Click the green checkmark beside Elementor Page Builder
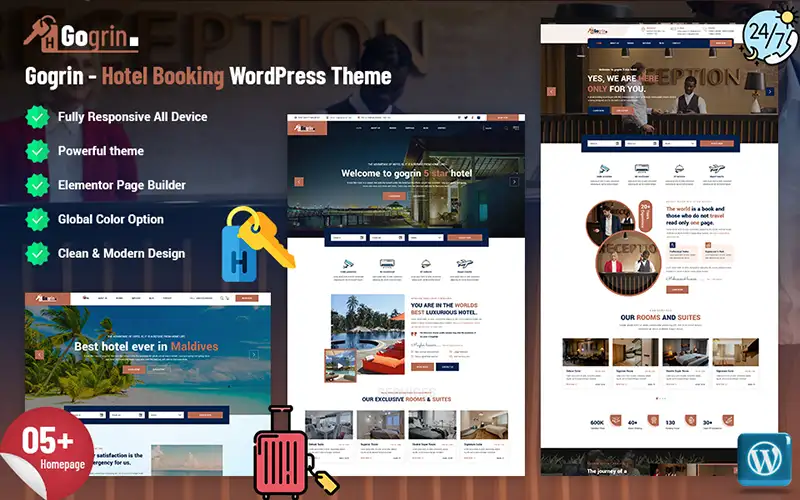The image size is (800, 500). point(38,185)
